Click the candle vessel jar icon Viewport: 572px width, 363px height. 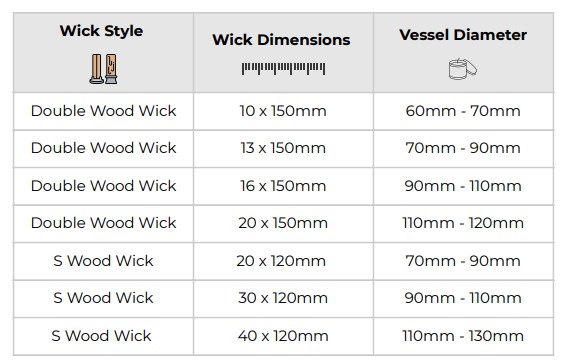[463, 69]
